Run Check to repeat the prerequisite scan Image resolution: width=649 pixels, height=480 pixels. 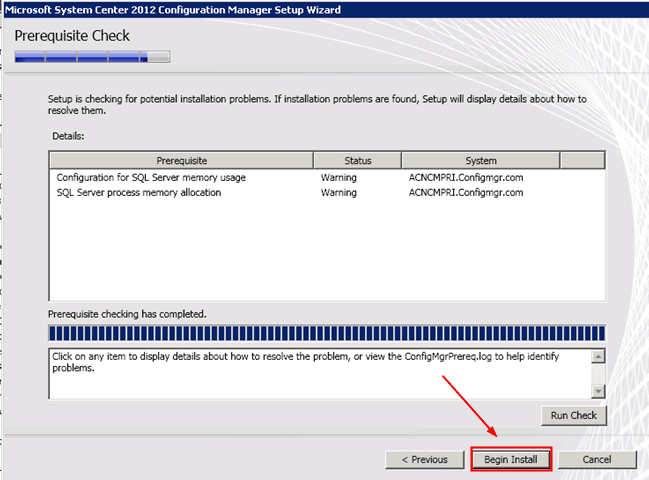point(574,415)
